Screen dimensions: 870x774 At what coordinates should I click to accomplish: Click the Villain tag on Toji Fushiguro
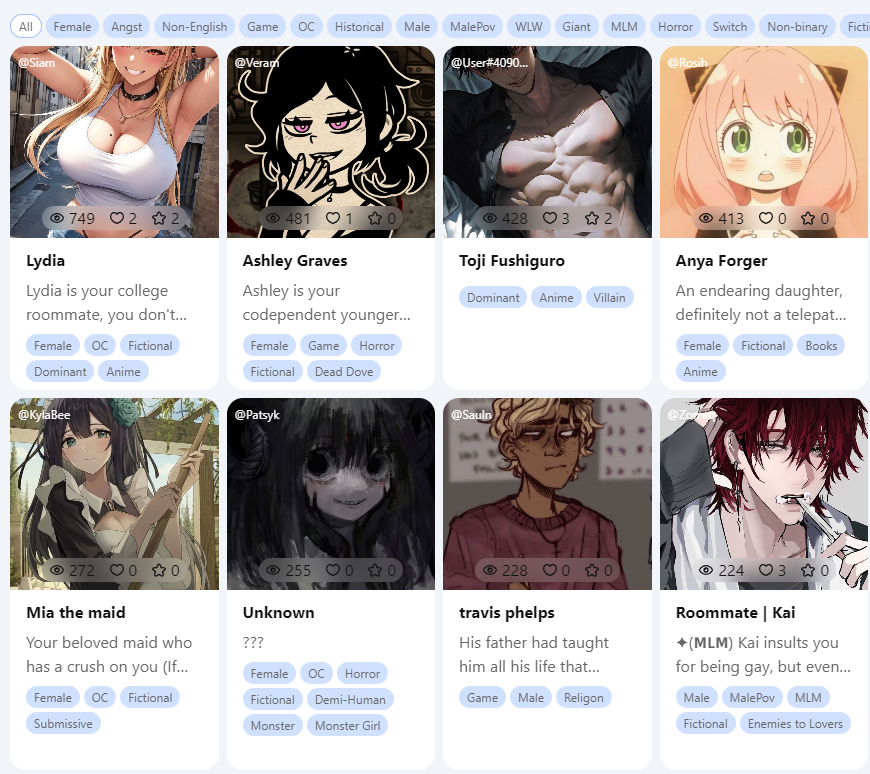609,297
